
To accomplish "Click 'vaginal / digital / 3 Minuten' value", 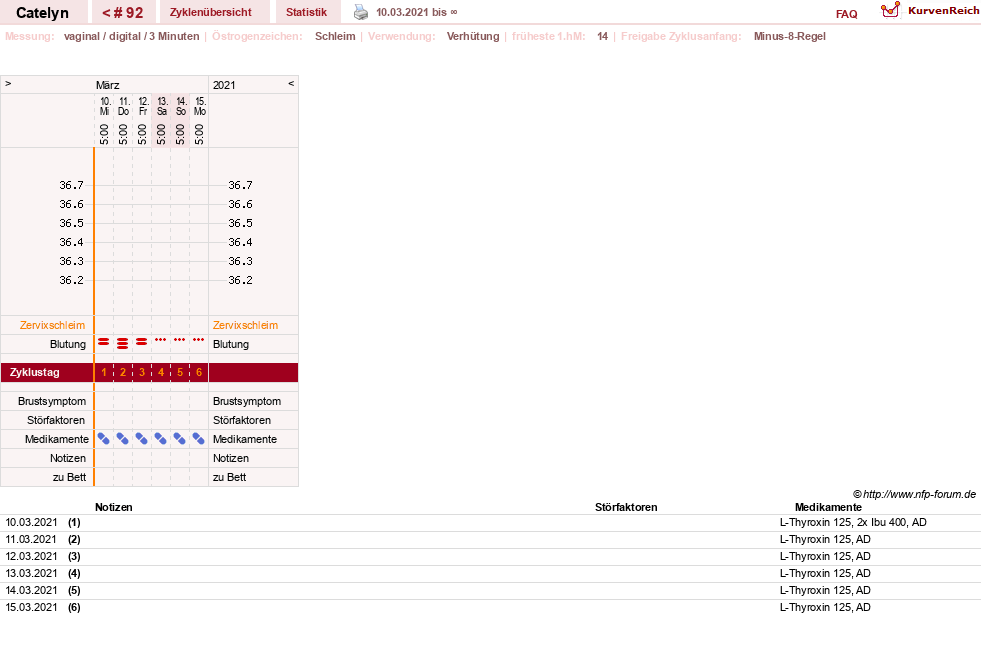I will pyautogui.click(x=131, y=36).
